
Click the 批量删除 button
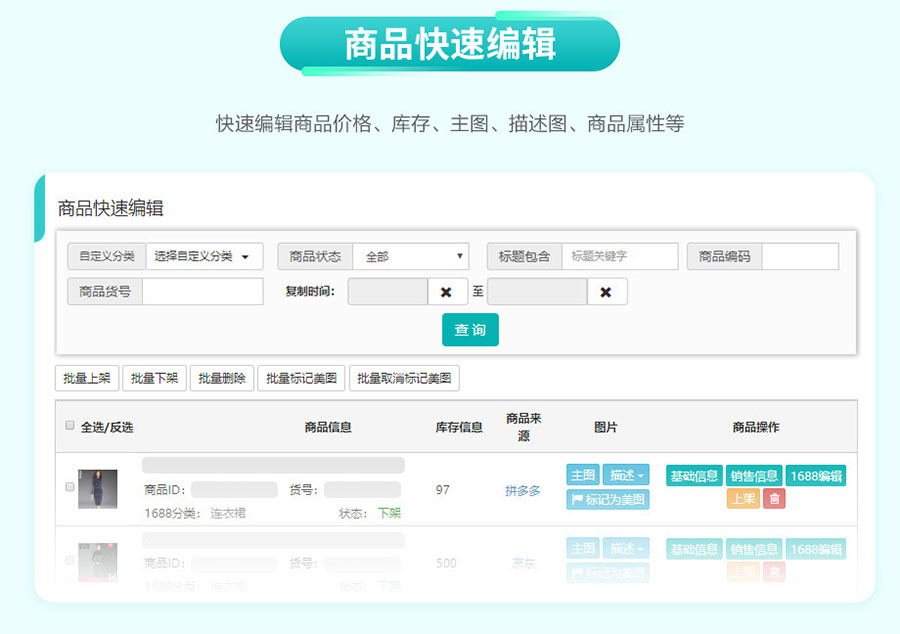(x=222, y=379)
